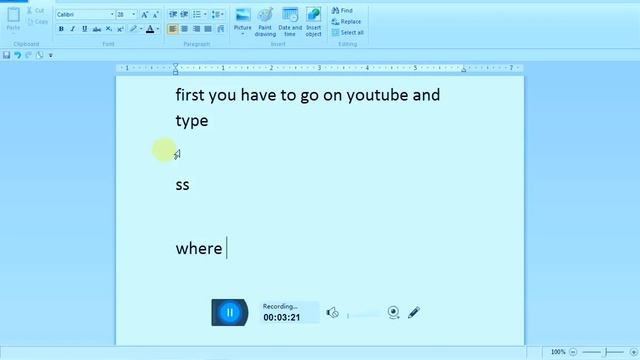
Task: Insert a Paint drawing
Action: (265, 22)
